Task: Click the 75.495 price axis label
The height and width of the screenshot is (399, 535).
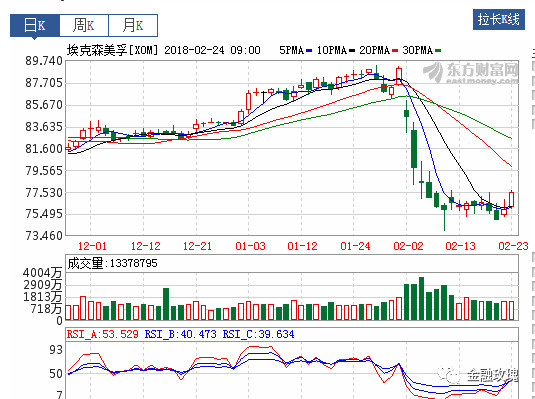Action: coord(44,214)
